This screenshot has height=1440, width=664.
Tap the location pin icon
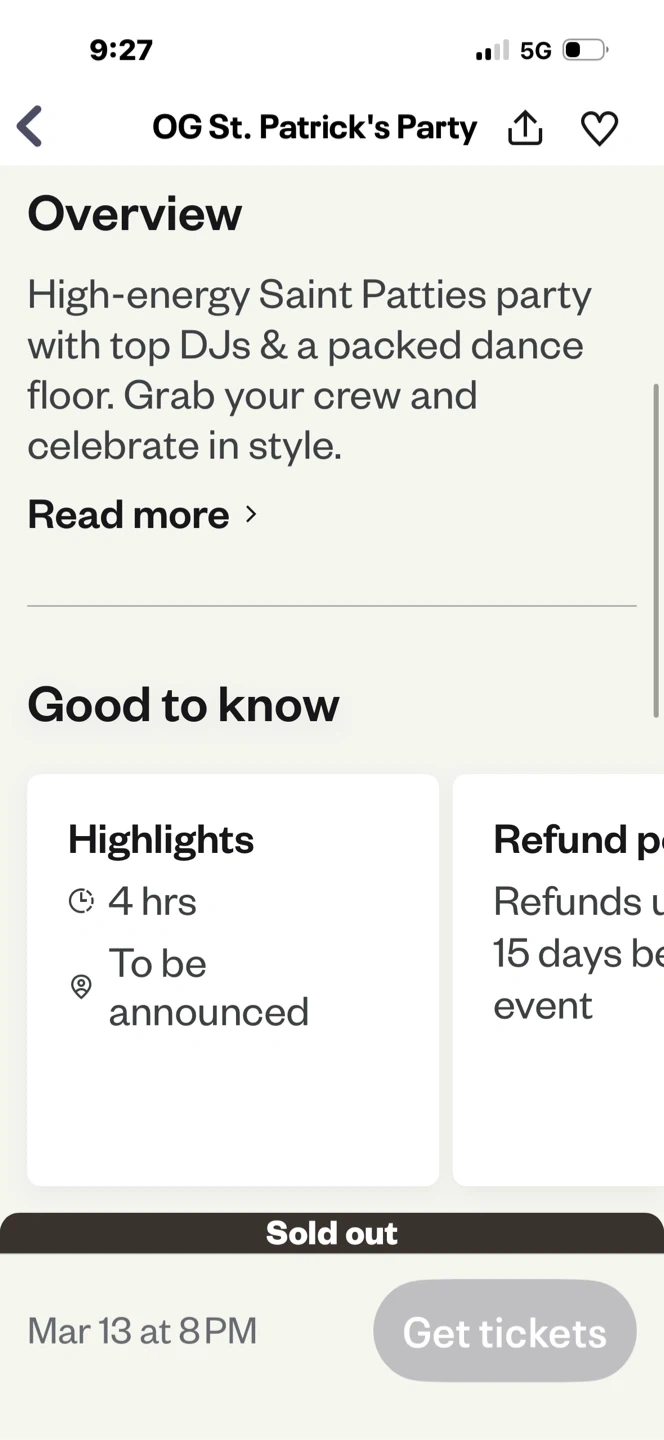81,987
